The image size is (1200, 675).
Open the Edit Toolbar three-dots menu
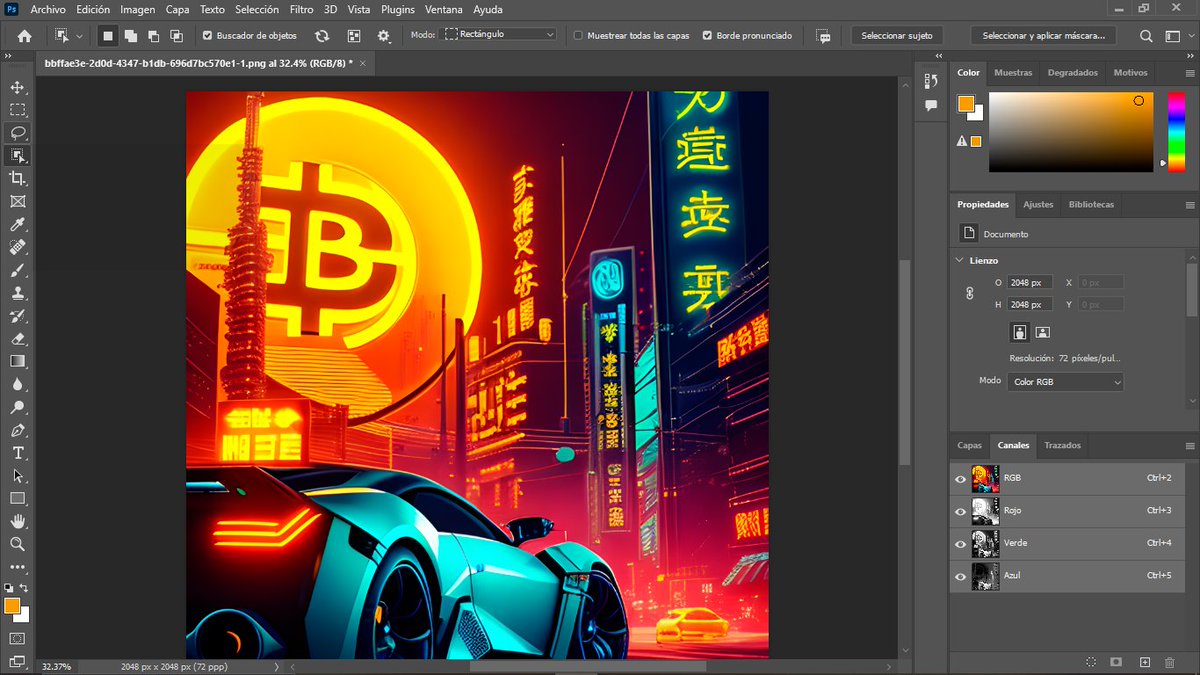(18, 567)
